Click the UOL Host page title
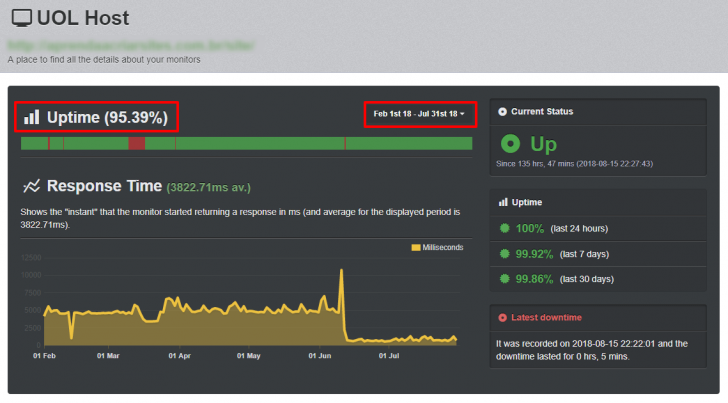Image resolution: width=728 pixels, height=403 pixels. (83, 18)
